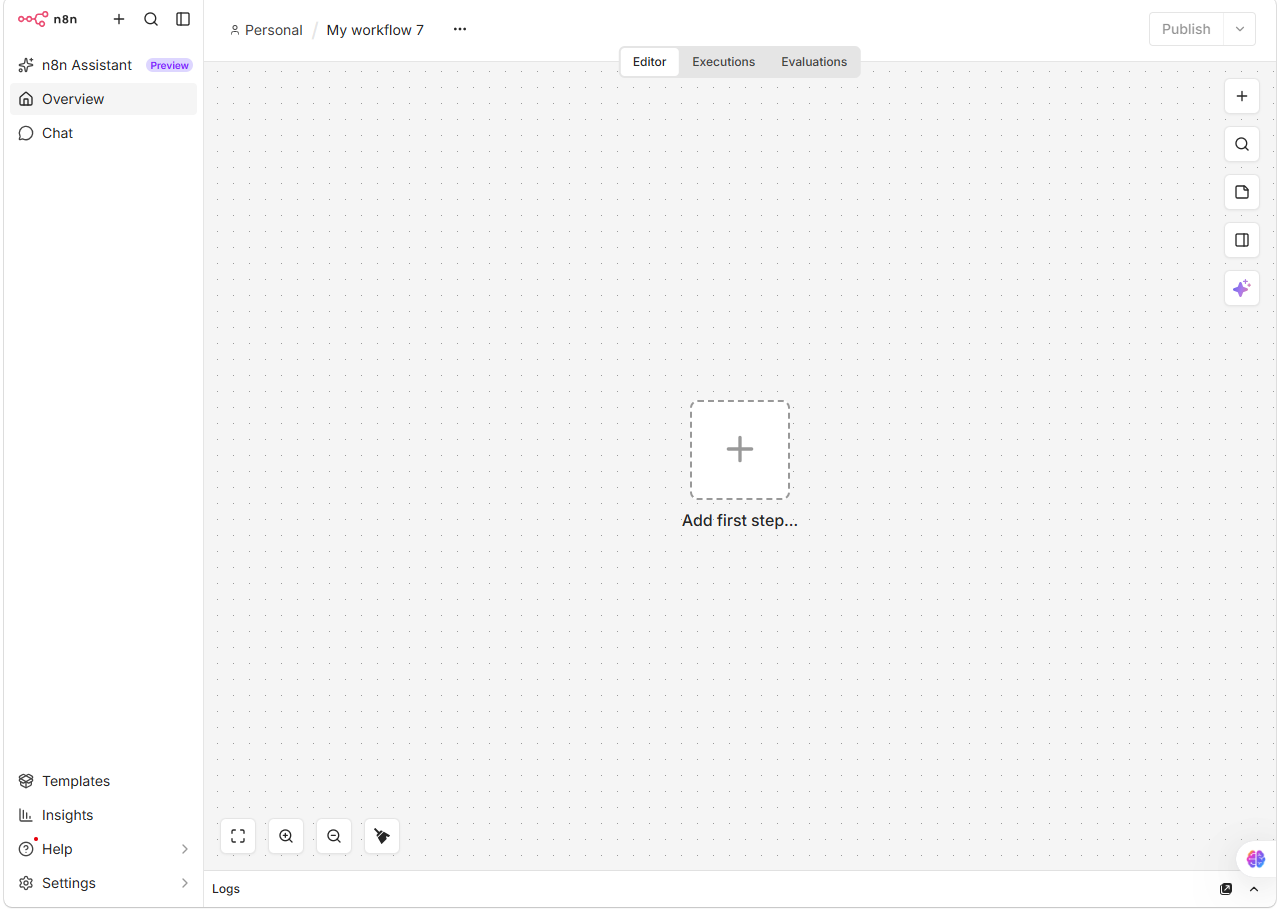Click the add node plus icon on canvas right

pyautogui.click(x=1242, y=96)
